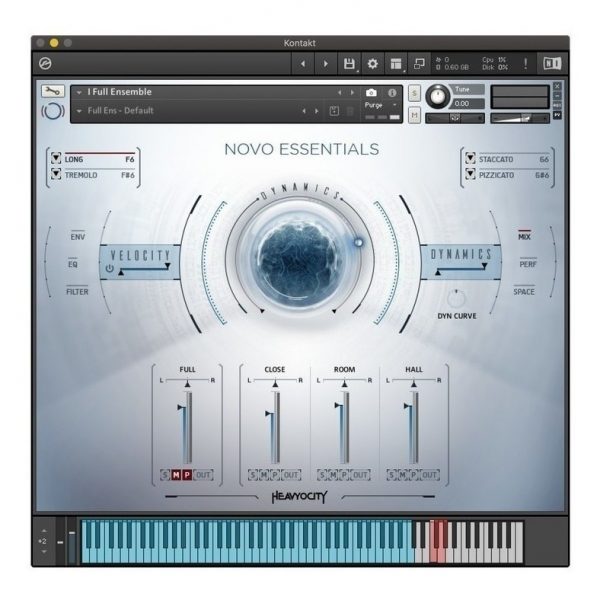Open instrument info icon
Screen dimensions: 600x600
pos(392,93)
